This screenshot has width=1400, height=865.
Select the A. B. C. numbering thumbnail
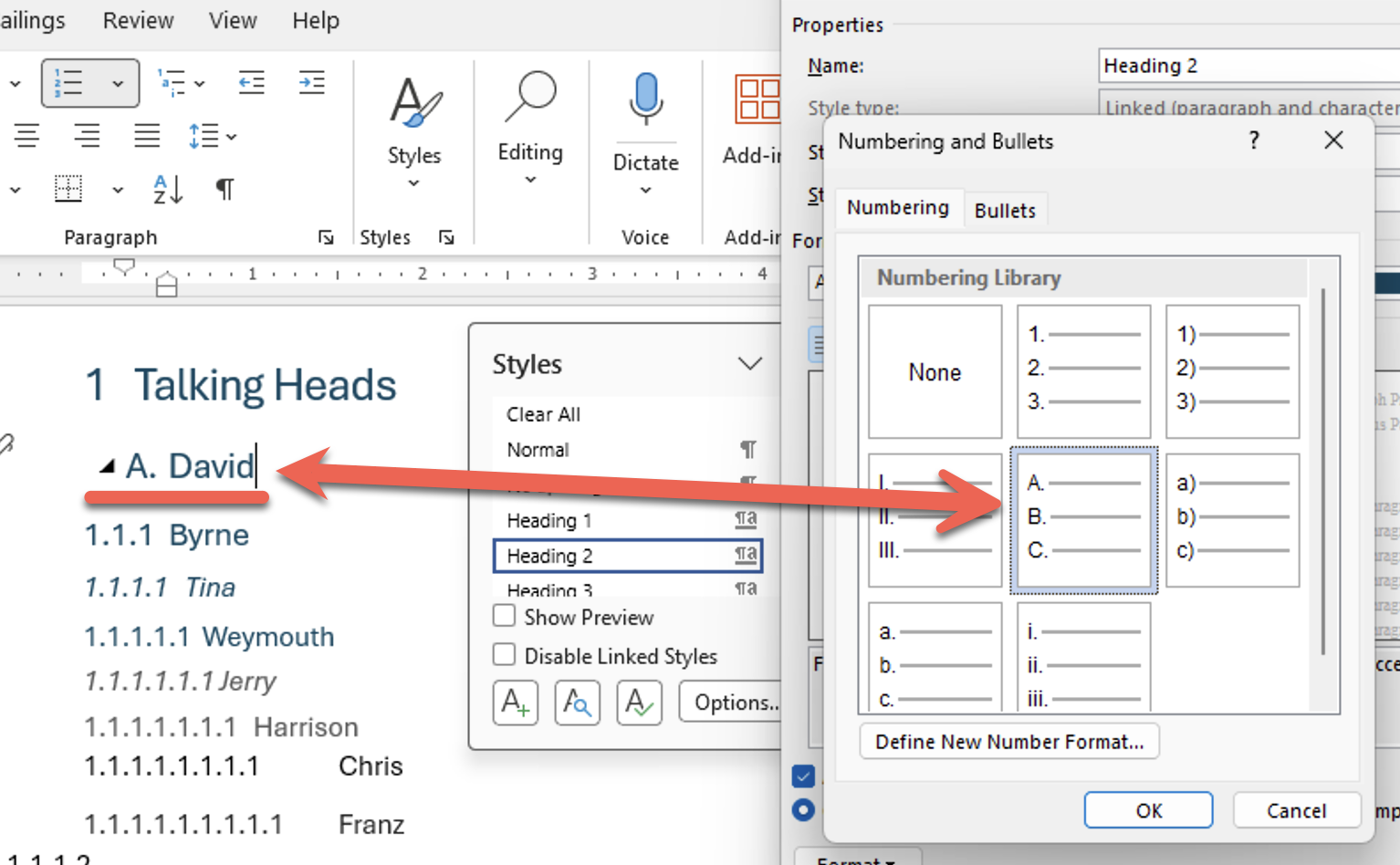pos(1083,520)
